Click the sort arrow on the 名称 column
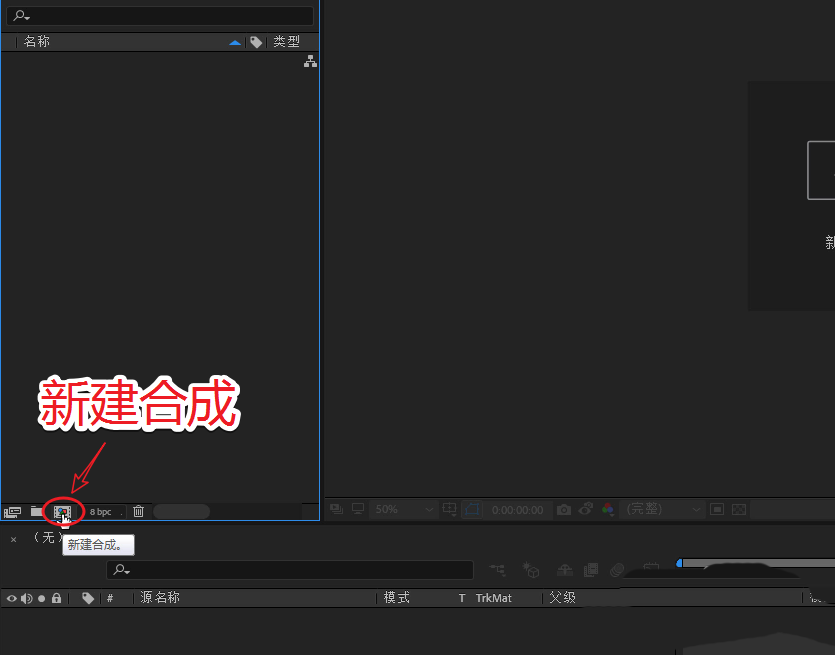The height and width of the screenshot is (655, 835). [x=234, y=41]
